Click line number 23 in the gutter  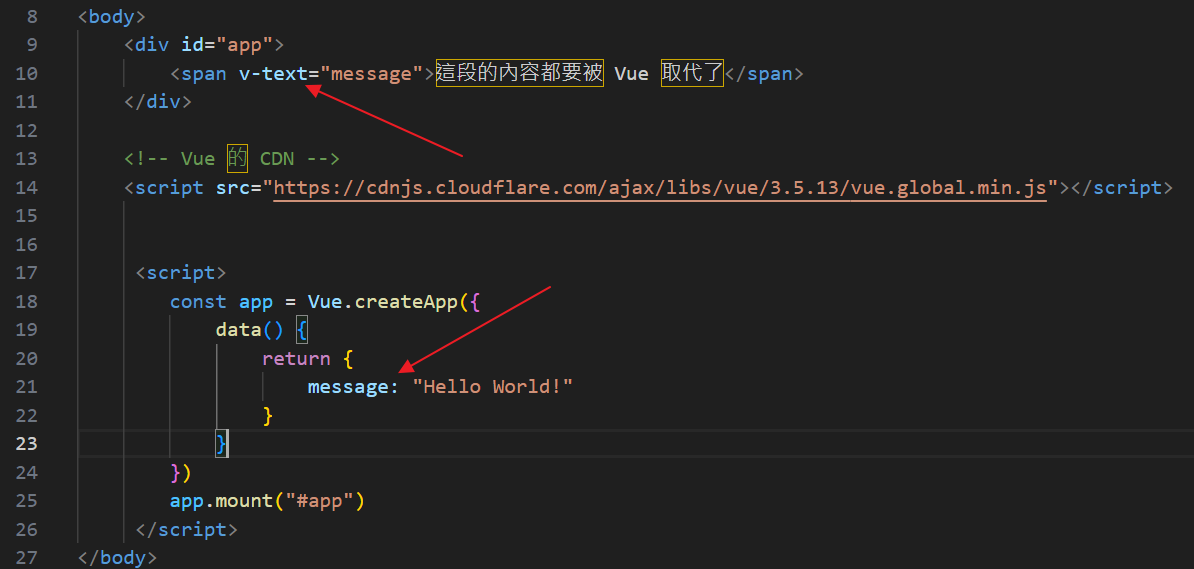click(27, 444)
